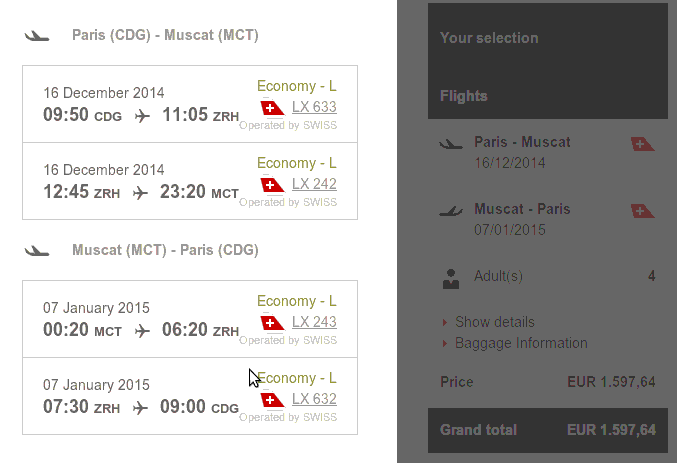Viewport: 677px width, 463px height.
Task: Click SWISS tail logo next to LX 632
Action: click(272, 400)
